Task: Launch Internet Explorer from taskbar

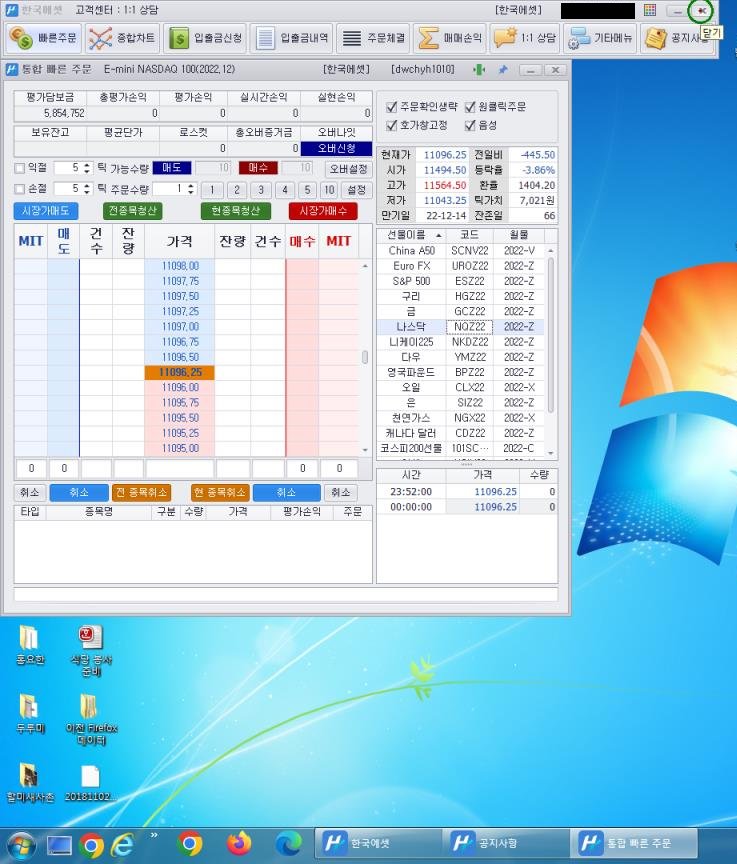Action: coord(123,845)
